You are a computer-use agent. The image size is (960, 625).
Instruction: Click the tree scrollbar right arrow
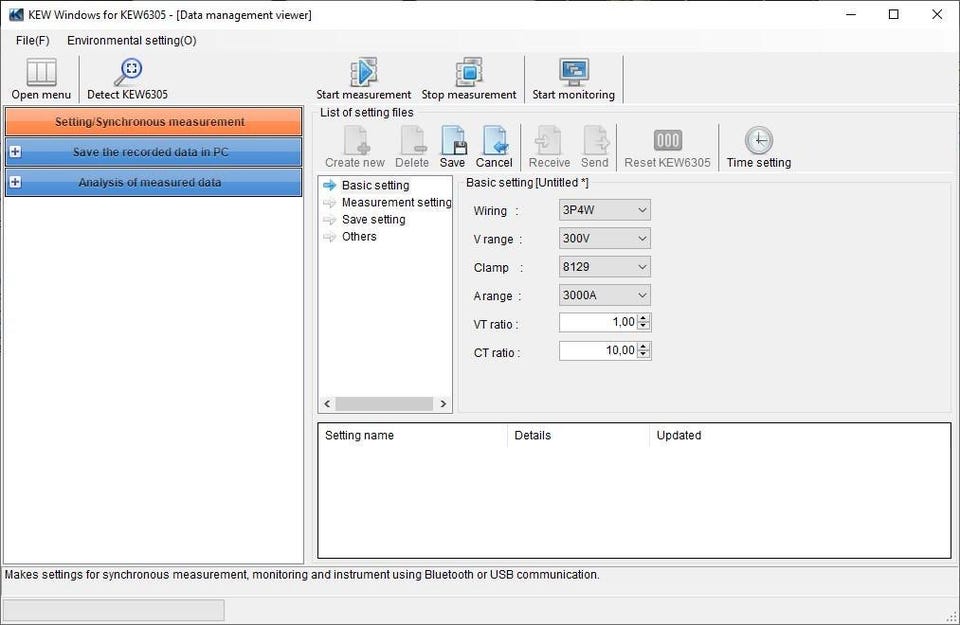[443, 404]
